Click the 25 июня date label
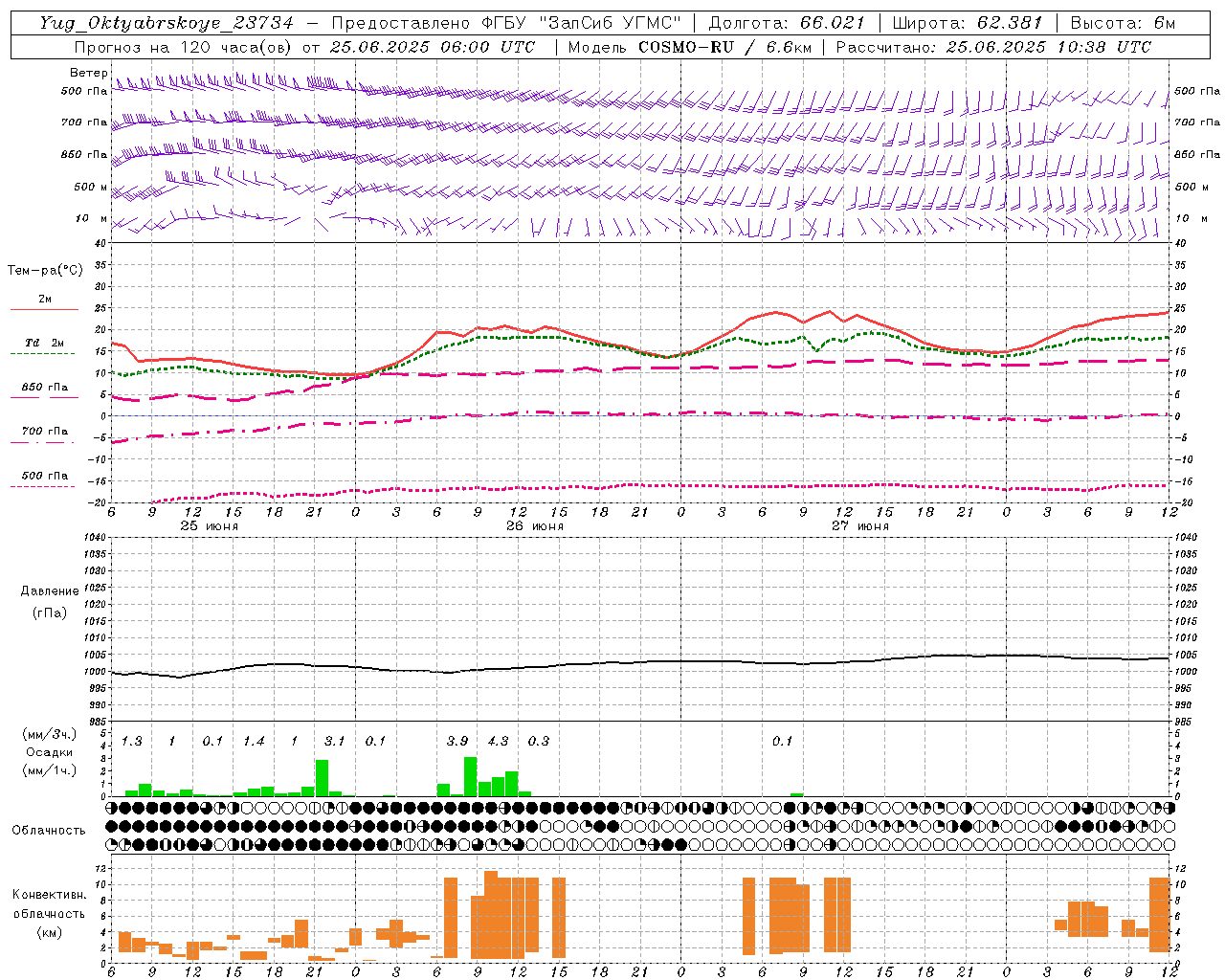The height and width of the screenshot is (980, 1225). 210,526
